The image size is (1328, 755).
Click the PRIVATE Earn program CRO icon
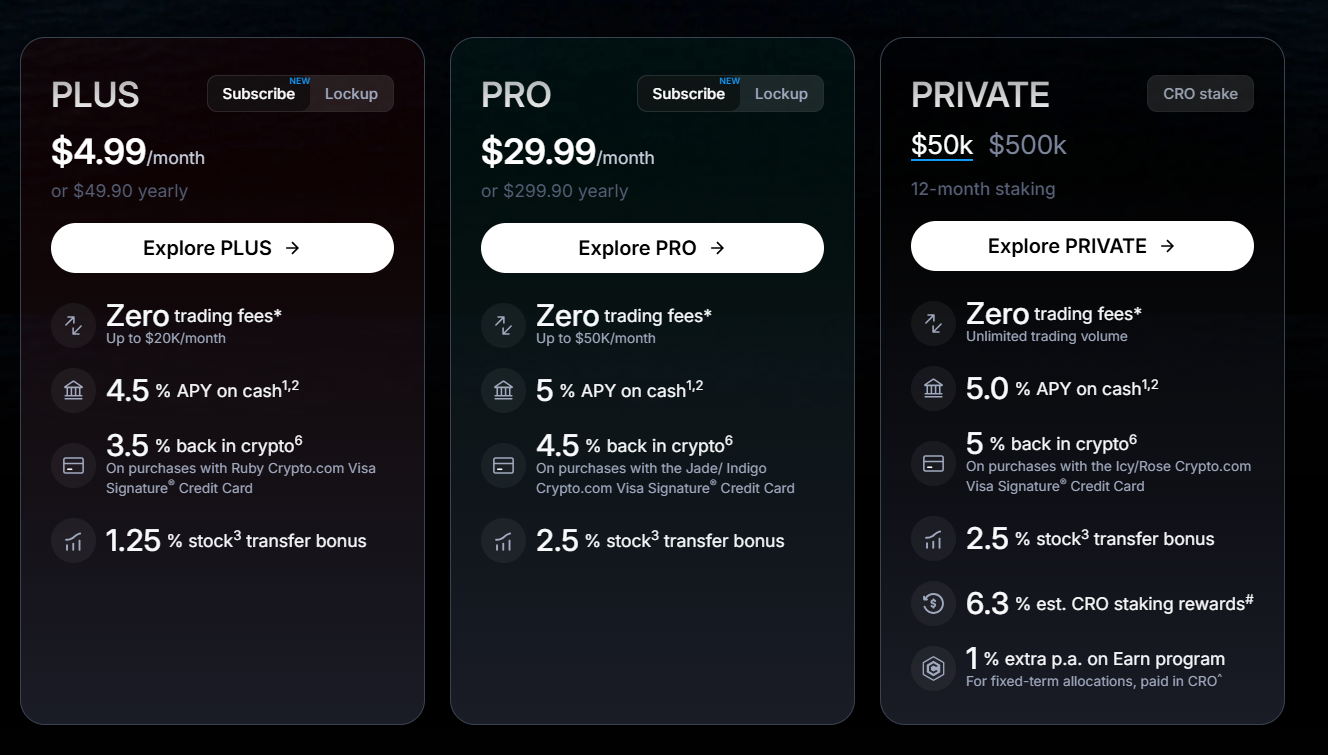click(x=933, y=669)
